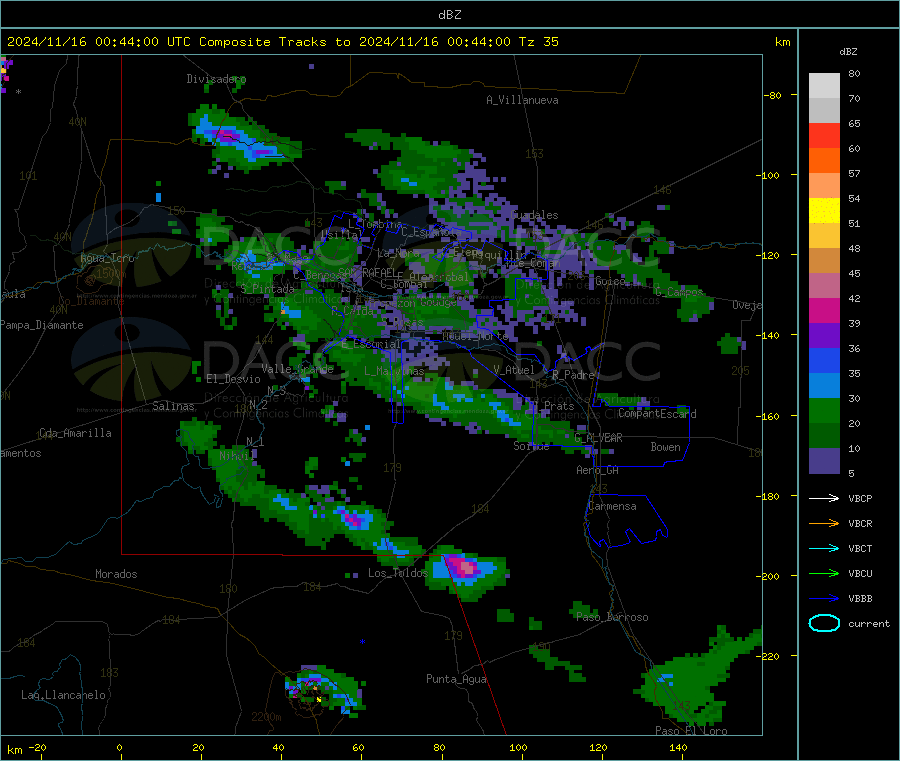Select the 80 dBZ light gray swatch
Viewport: 900px width, 761px height.
pos(824,86)
